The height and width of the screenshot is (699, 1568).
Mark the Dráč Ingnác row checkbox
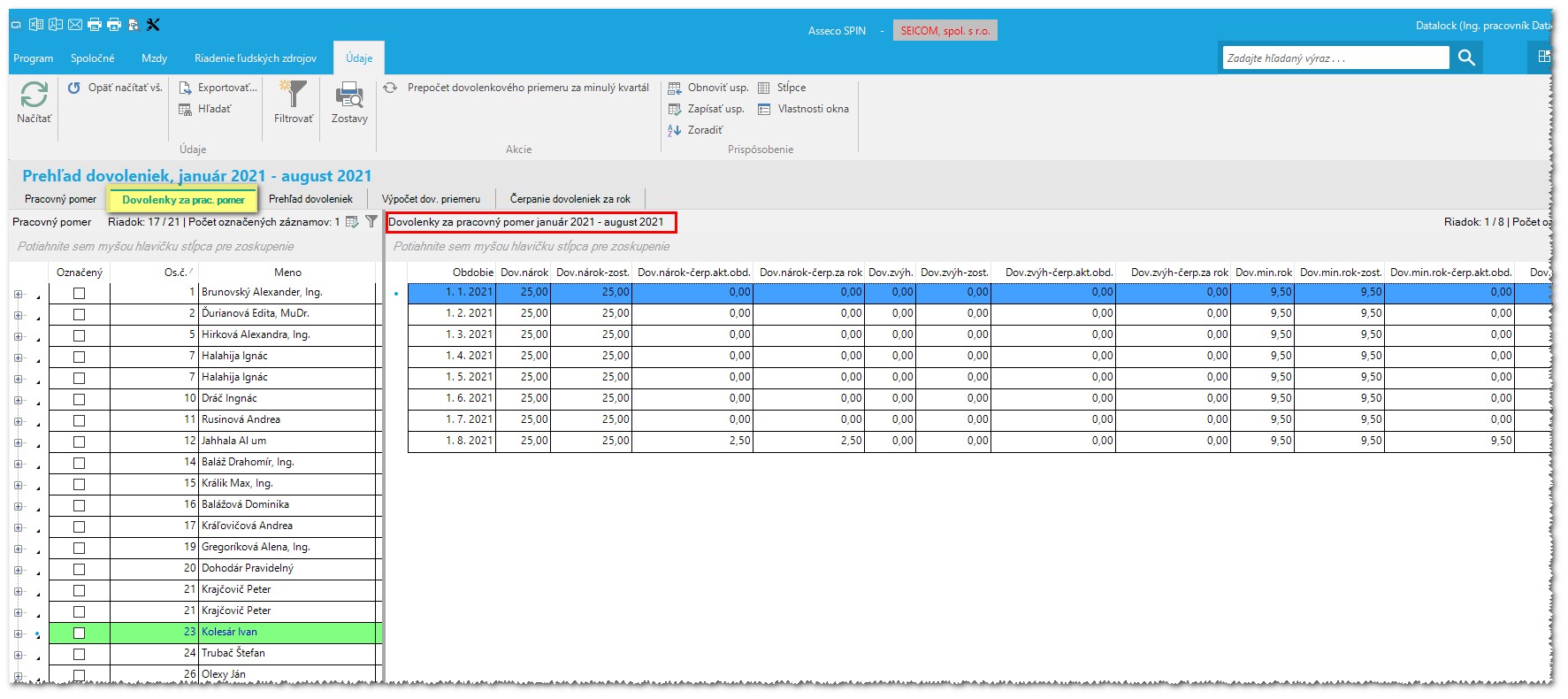[80, 399]
